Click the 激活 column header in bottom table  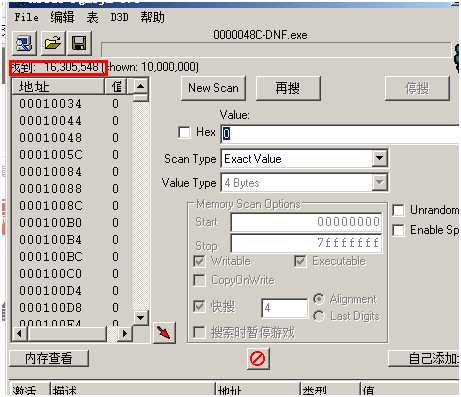click(29, 389)
